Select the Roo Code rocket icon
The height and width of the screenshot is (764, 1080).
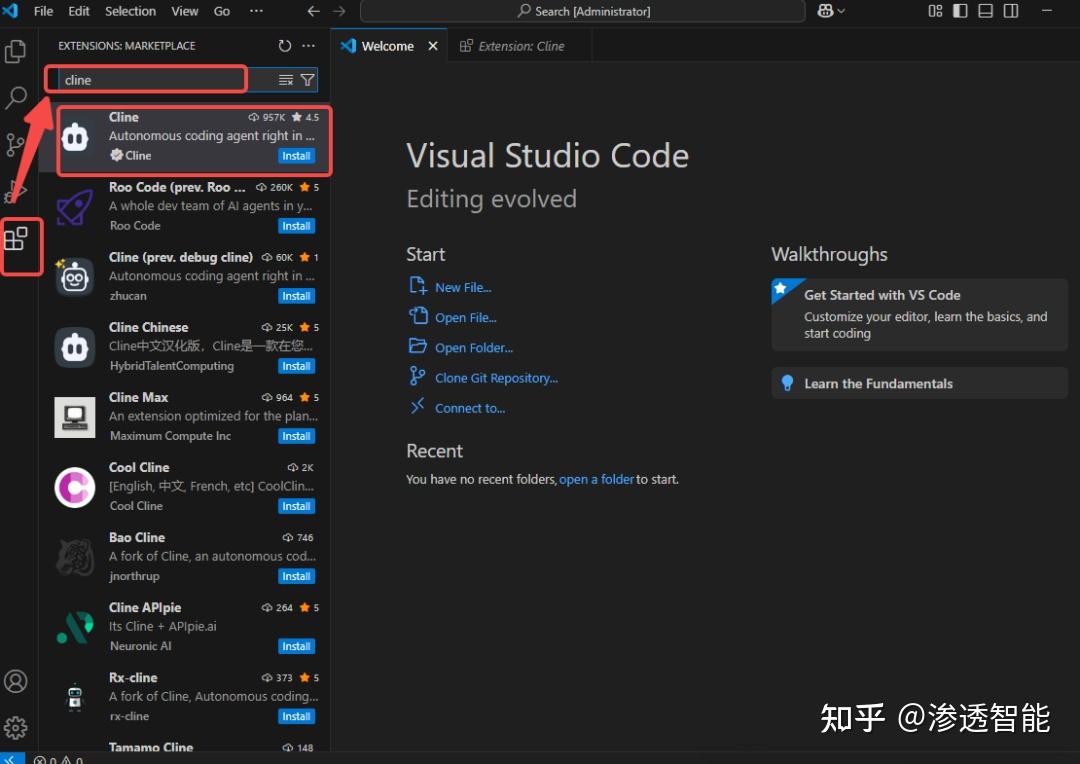pos(74,207)
